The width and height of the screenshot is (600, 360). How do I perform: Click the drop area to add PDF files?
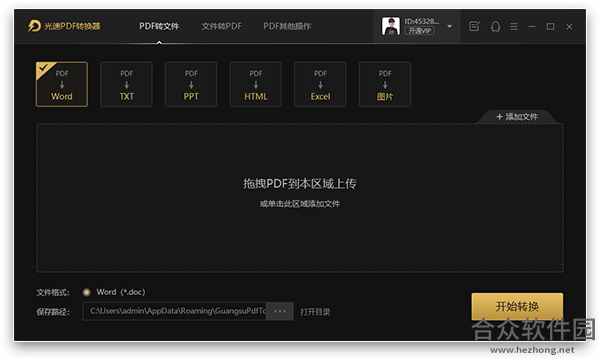(300, 198)
